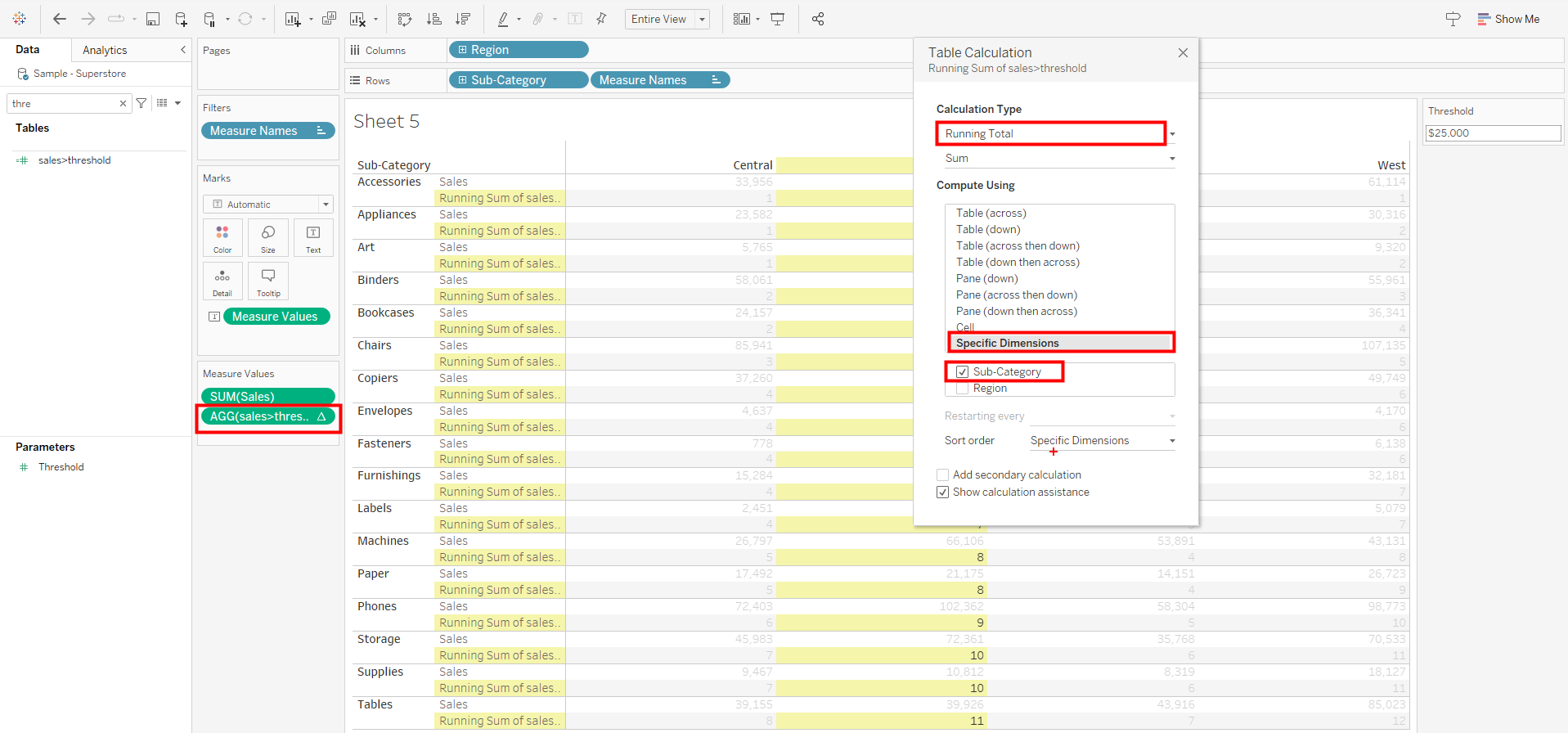
Task: Click the Undo back arrow
Action: tap(60, 19)
